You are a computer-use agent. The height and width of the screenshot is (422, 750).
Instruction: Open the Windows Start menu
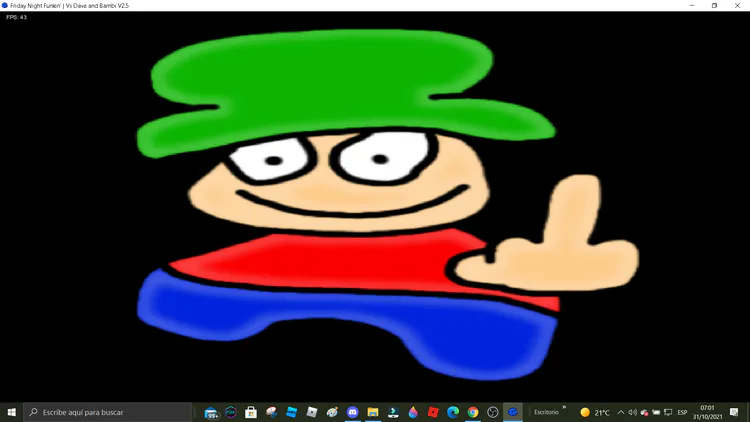point(11,412)
